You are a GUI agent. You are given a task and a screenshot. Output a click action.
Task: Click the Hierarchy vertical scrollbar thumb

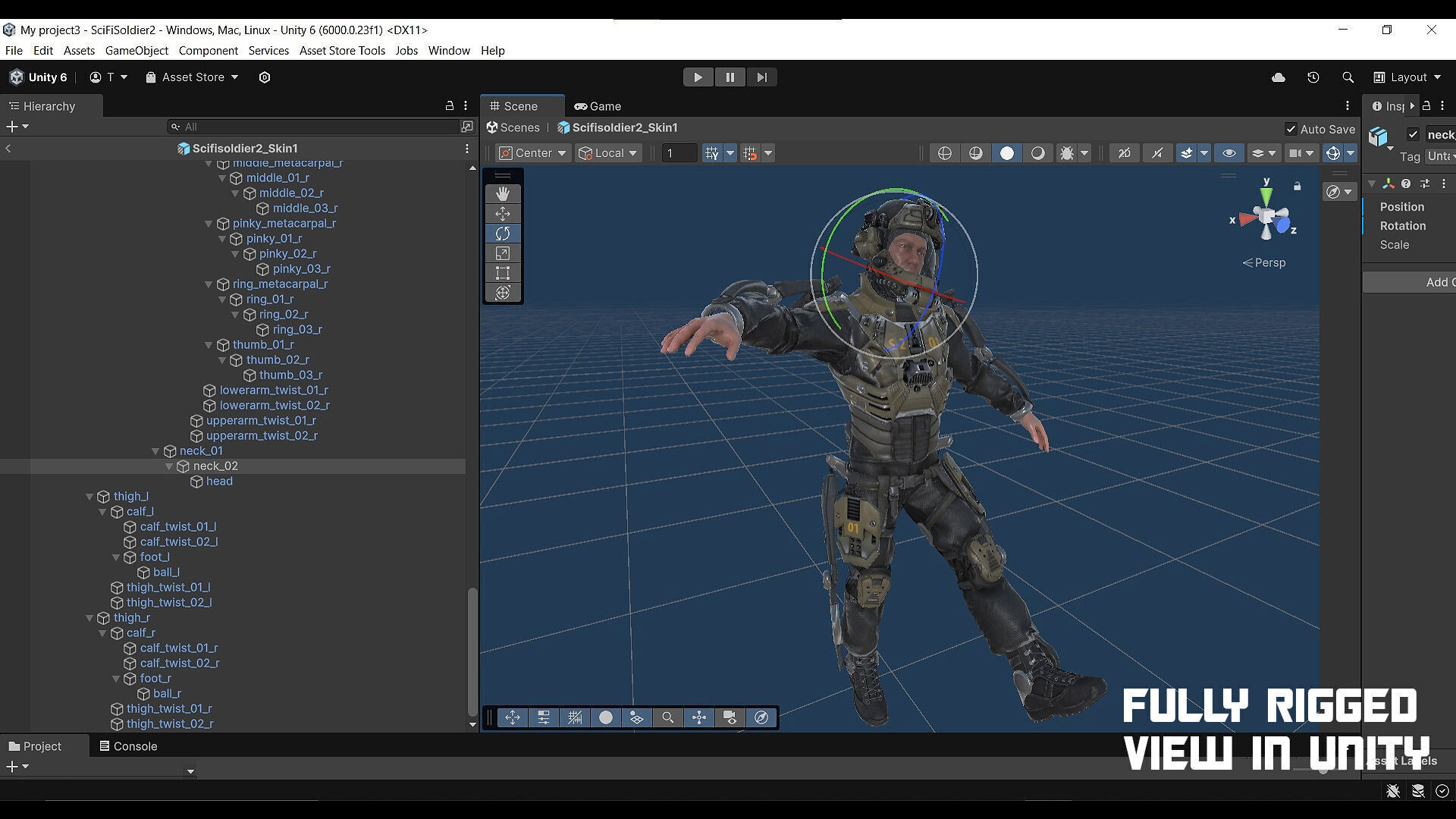[x=472, y=651]
